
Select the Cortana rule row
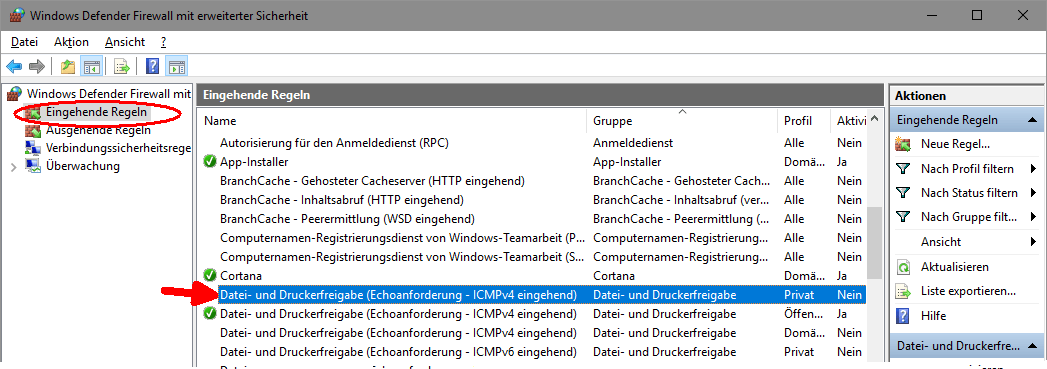click(x=533, y=275)
